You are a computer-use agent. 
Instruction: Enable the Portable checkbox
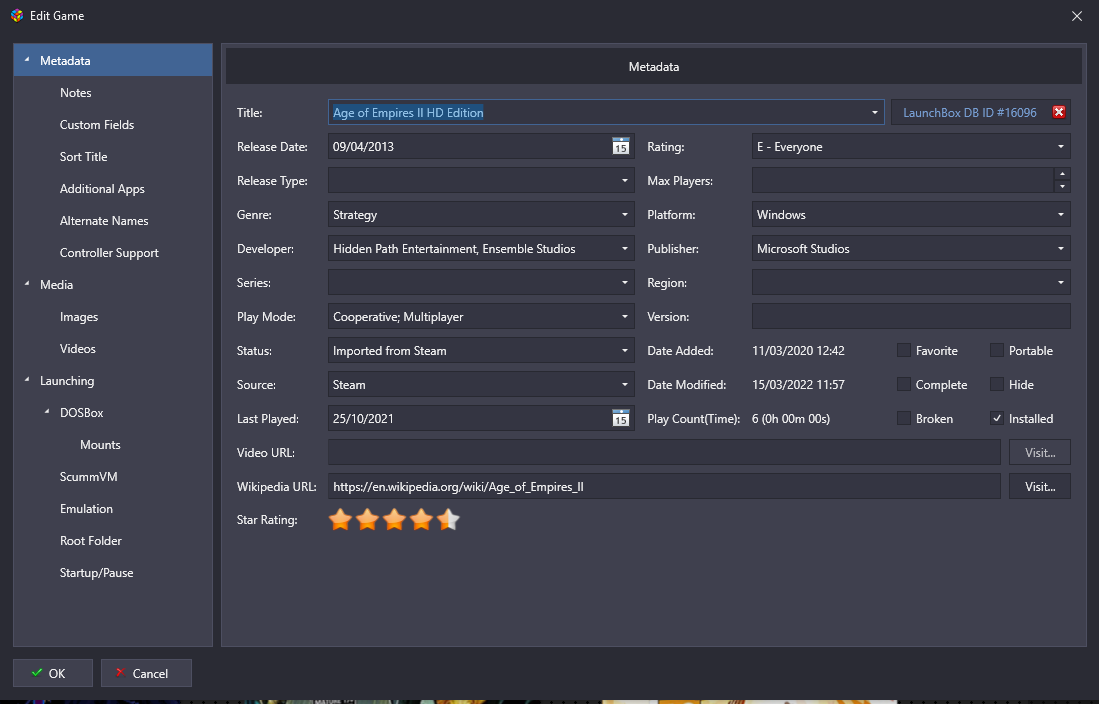[997, 351]
